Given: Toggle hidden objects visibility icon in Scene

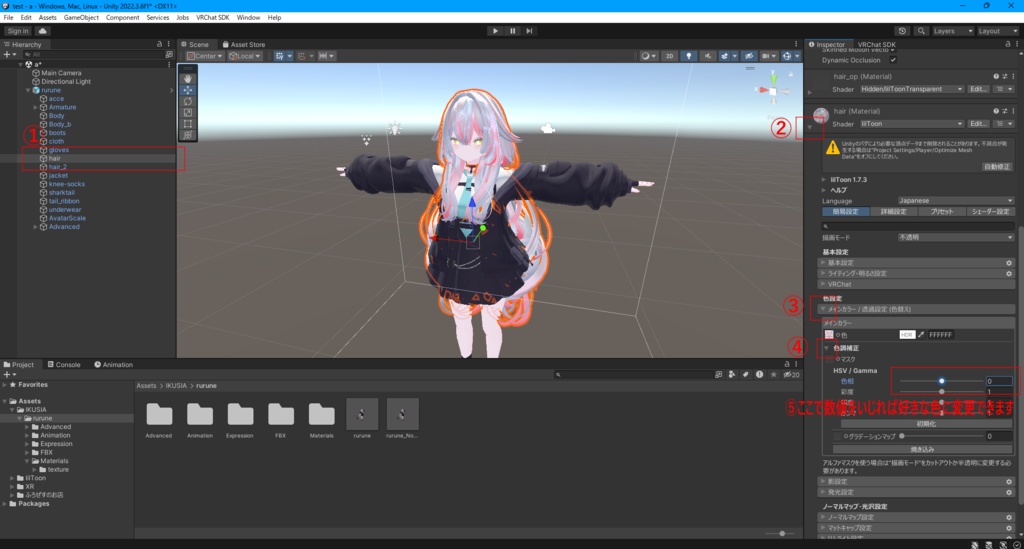Looking at the screenshot, I should 749,56.
